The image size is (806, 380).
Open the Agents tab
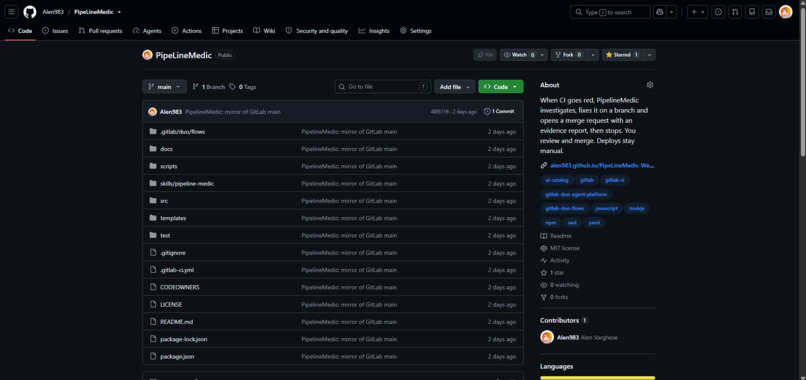pos(147,31)
